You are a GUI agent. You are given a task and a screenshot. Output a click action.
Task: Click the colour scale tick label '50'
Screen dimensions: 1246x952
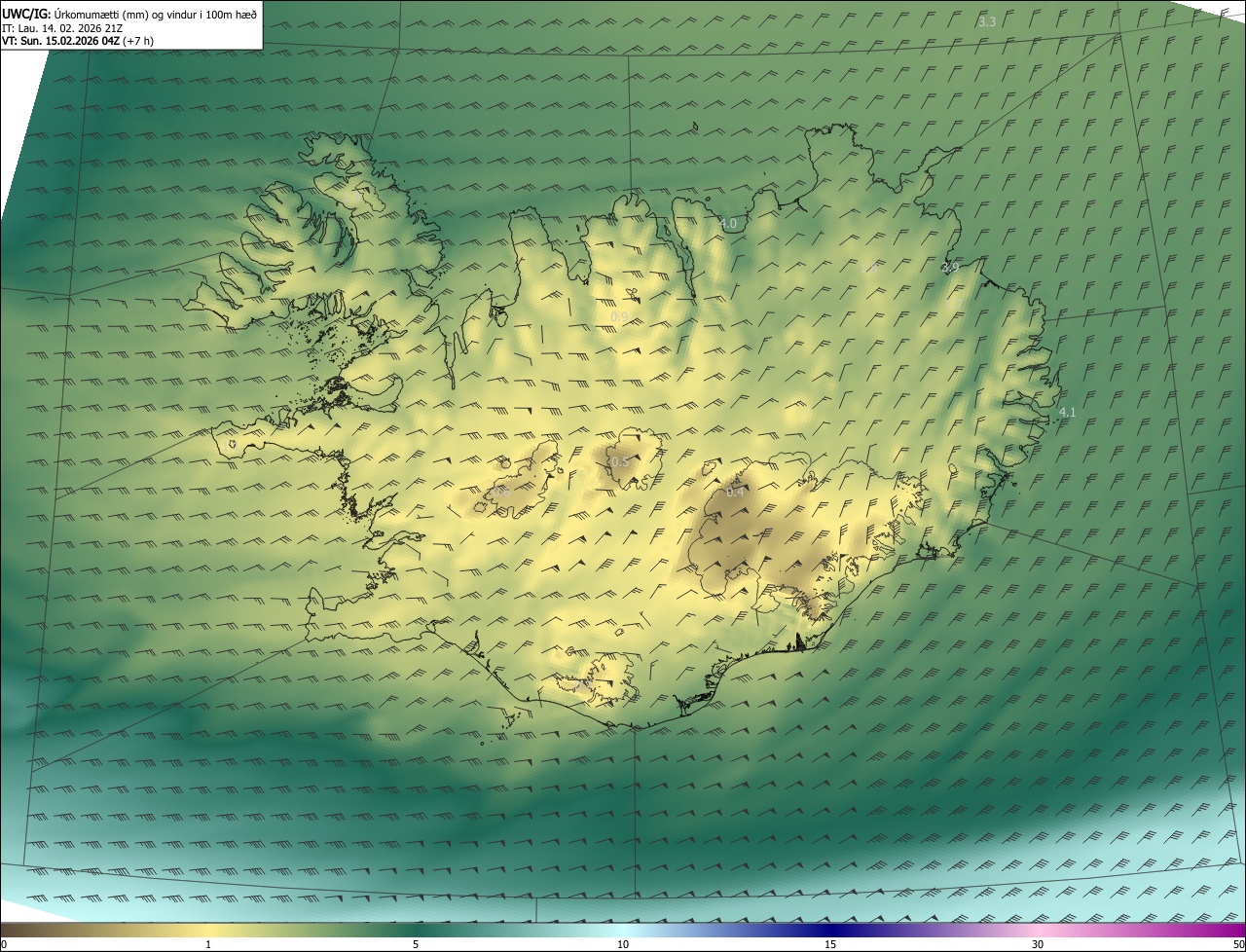pos(1238,944)
